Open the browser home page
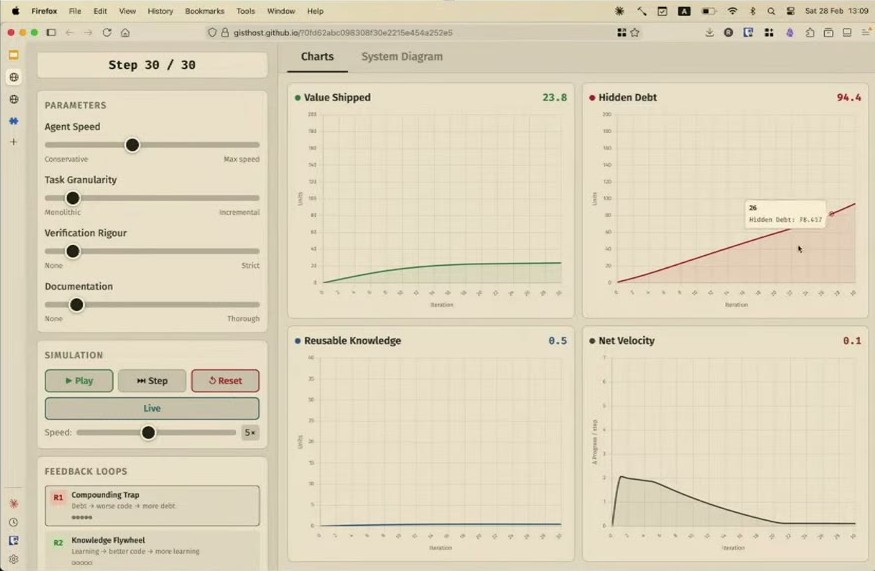 125,32
